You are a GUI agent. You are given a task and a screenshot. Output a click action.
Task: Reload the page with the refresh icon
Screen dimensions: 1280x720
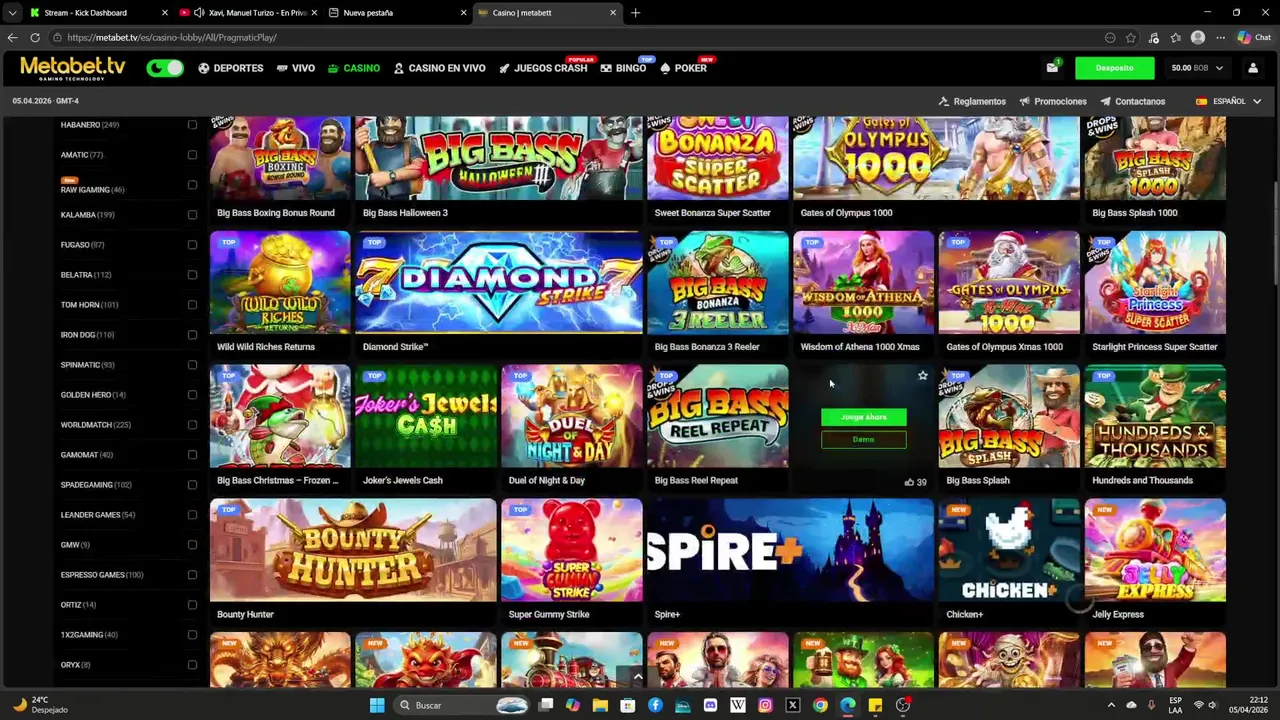click(x=35, y=37)
